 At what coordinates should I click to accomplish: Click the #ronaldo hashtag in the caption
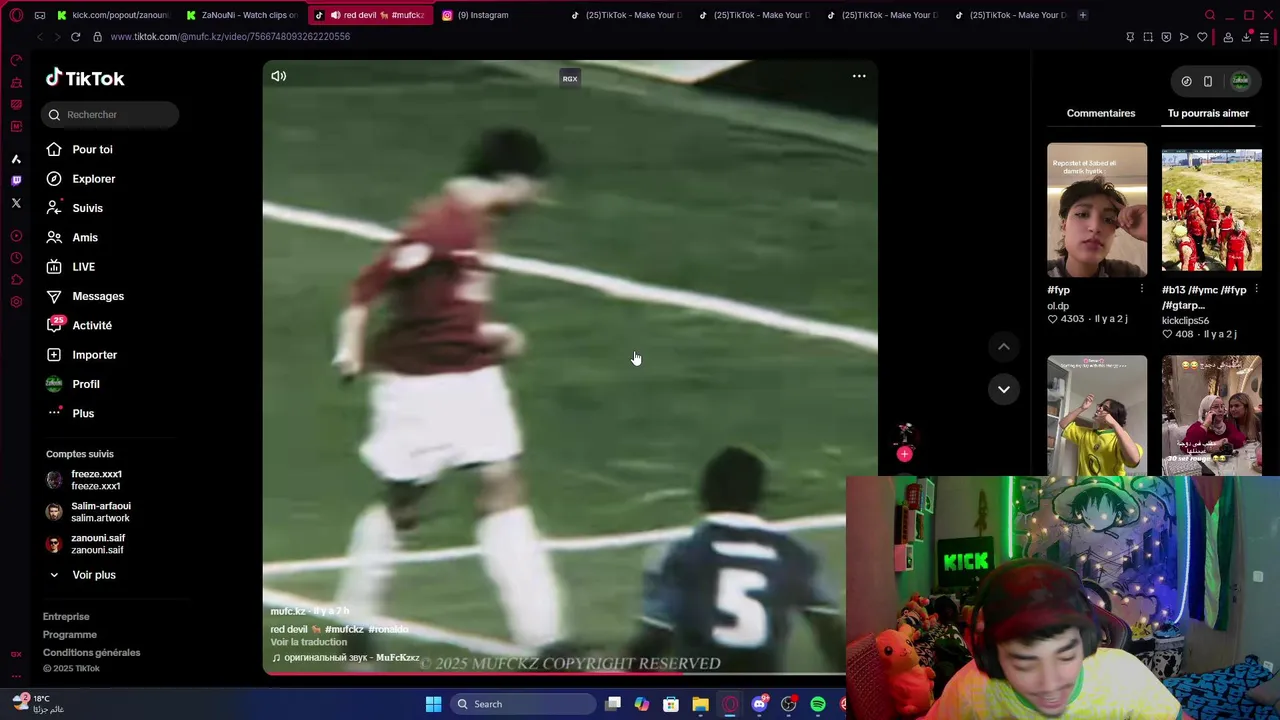click(x=388, y=630)
